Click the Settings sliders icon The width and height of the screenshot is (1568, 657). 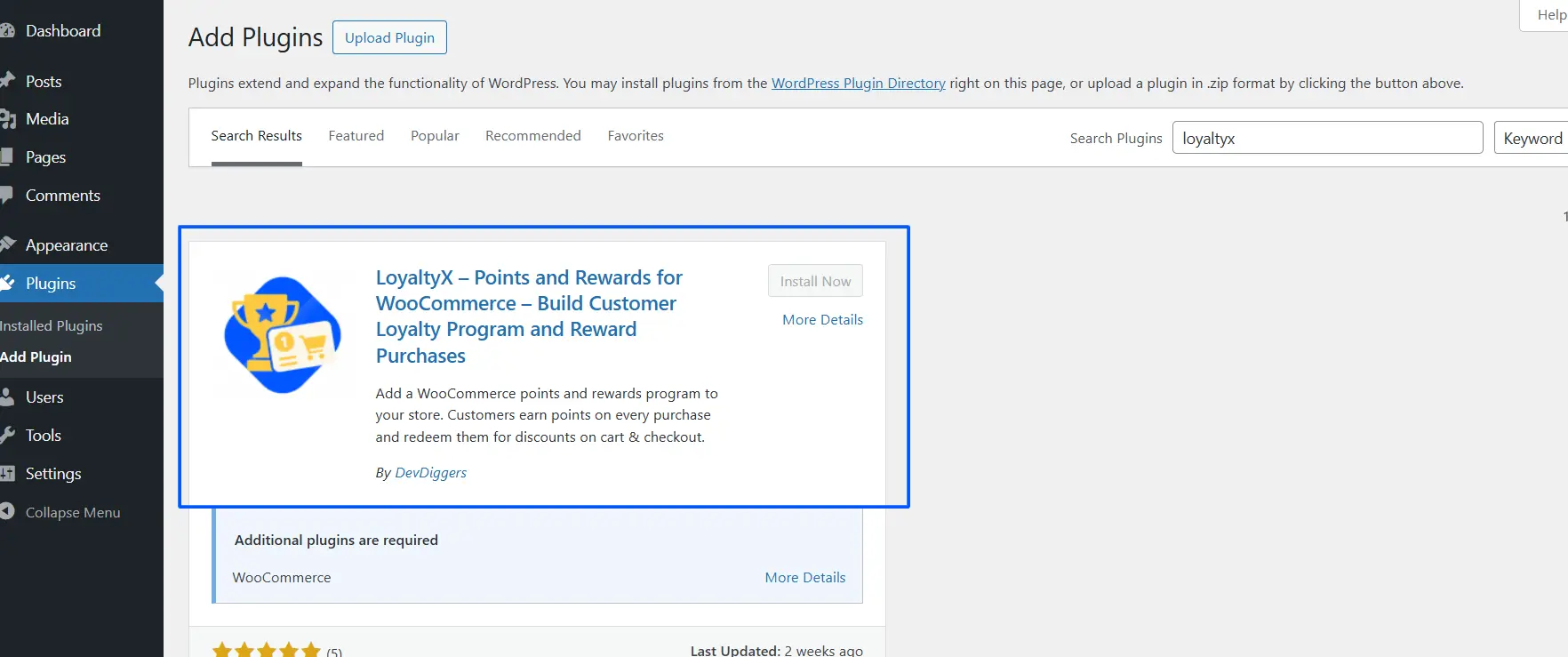click(x=7, y=474)
